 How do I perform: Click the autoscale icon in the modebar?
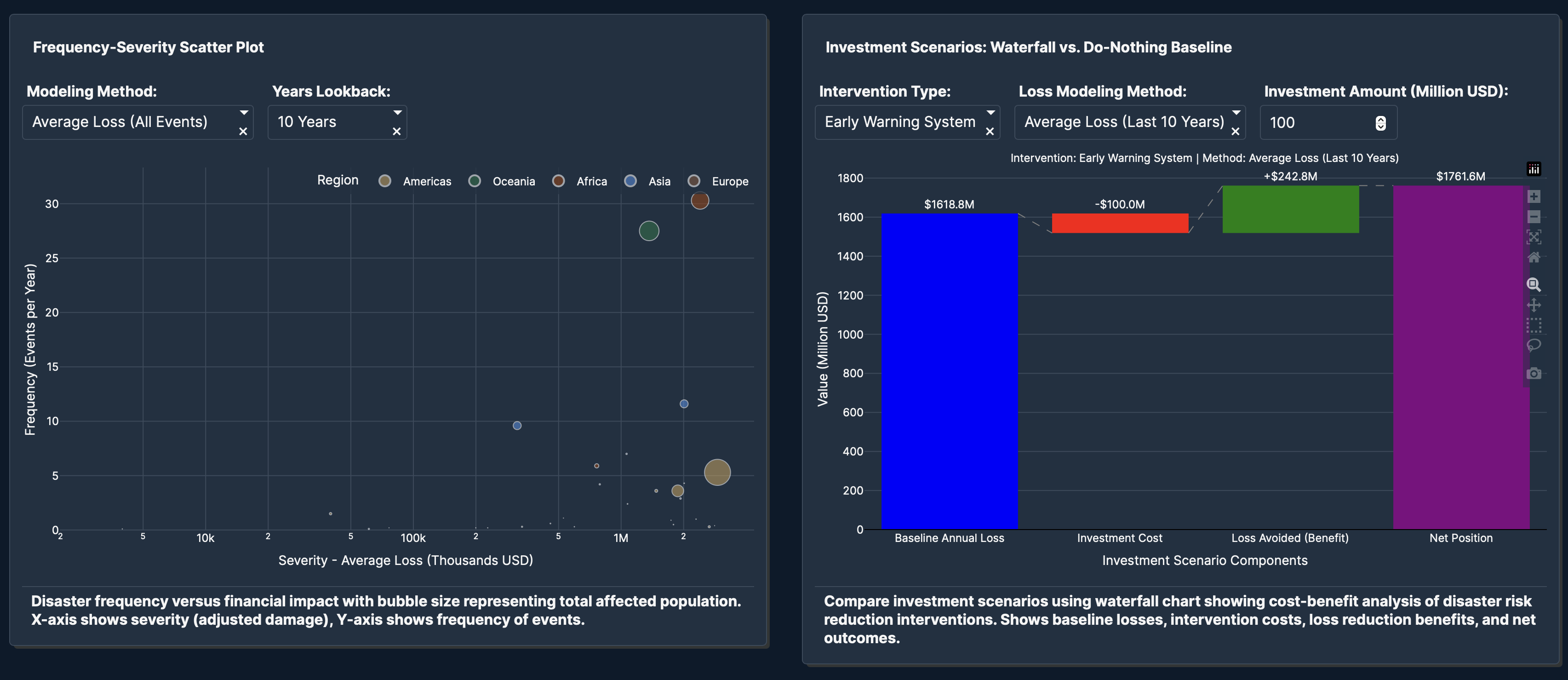pos(1534,237)
